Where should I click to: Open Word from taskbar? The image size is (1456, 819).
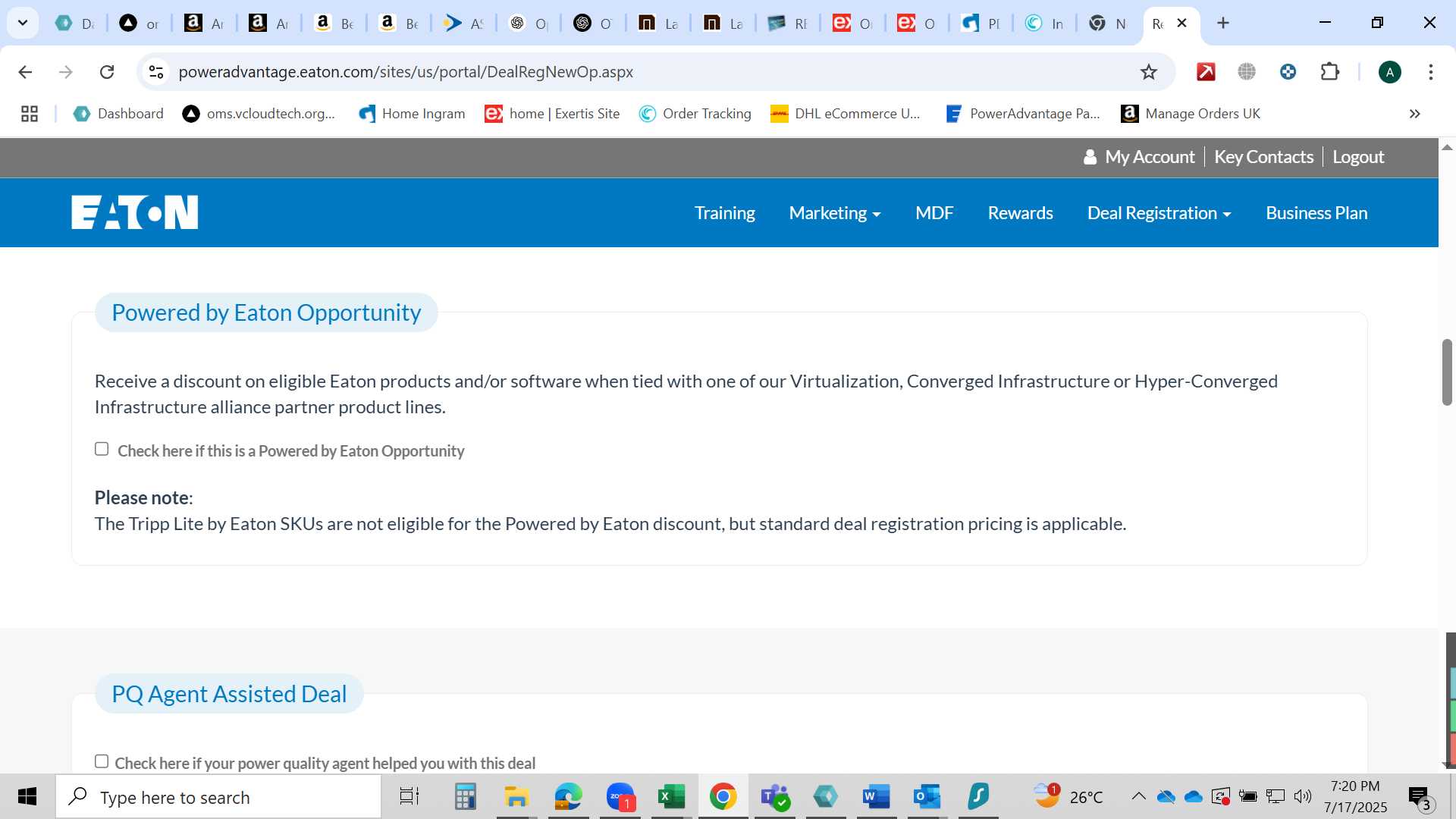point(876,797)
